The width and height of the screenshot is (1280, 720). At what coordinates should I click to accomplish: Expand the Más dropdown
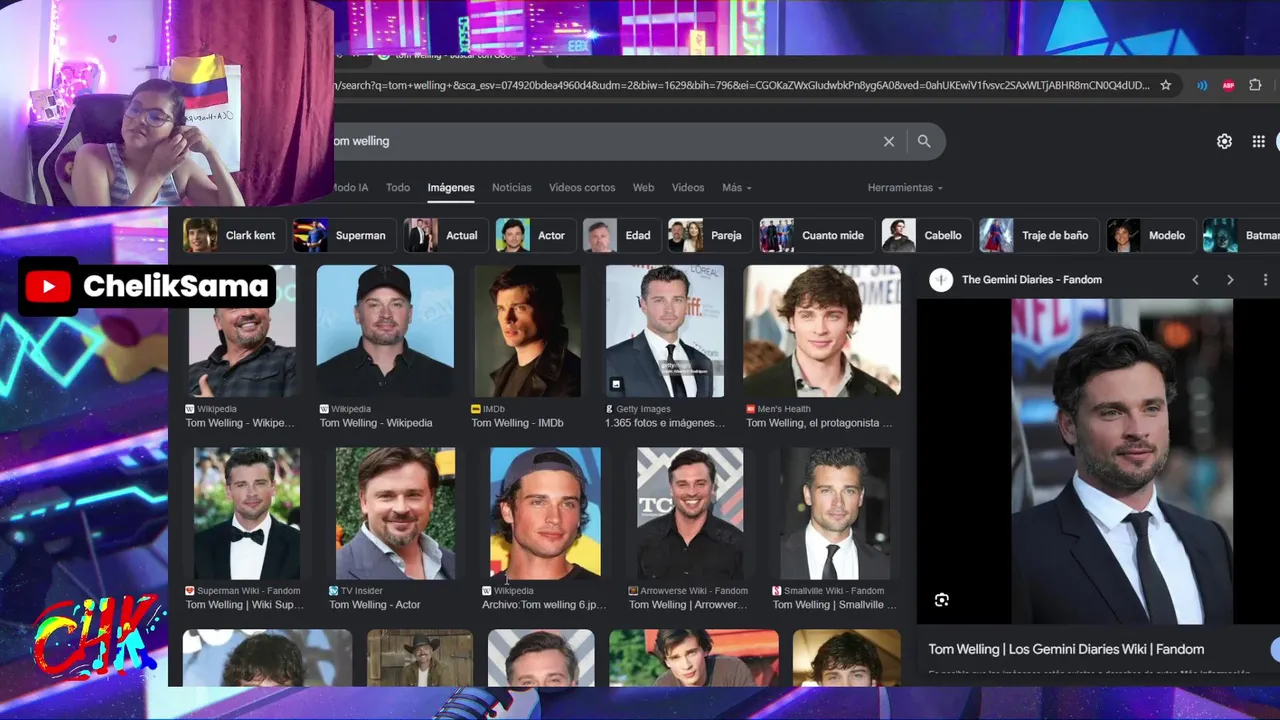tap(737, 188)
